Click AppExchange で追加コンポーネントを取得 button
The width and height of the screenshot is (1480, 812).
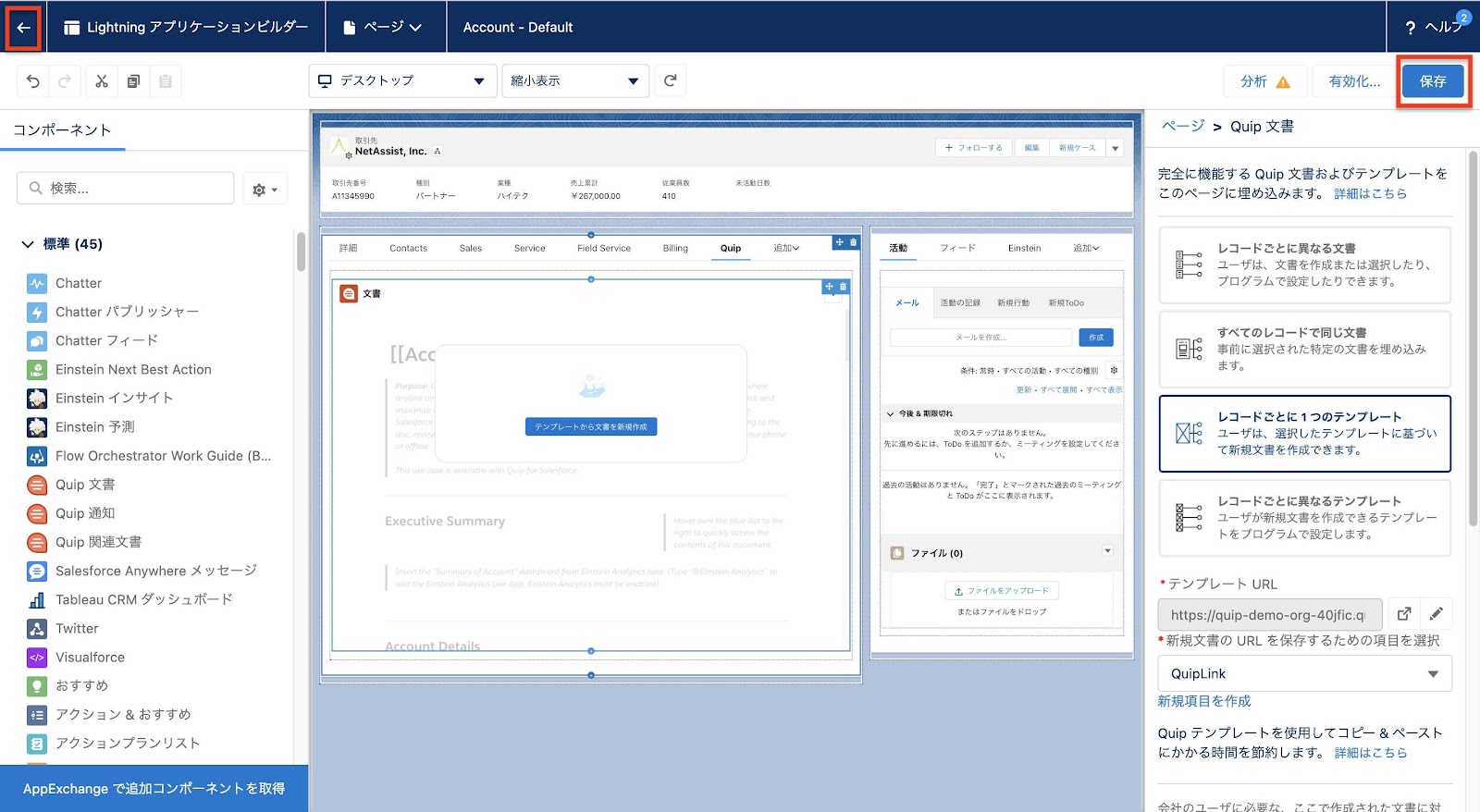pyautogui.click(x=154, y=788)
